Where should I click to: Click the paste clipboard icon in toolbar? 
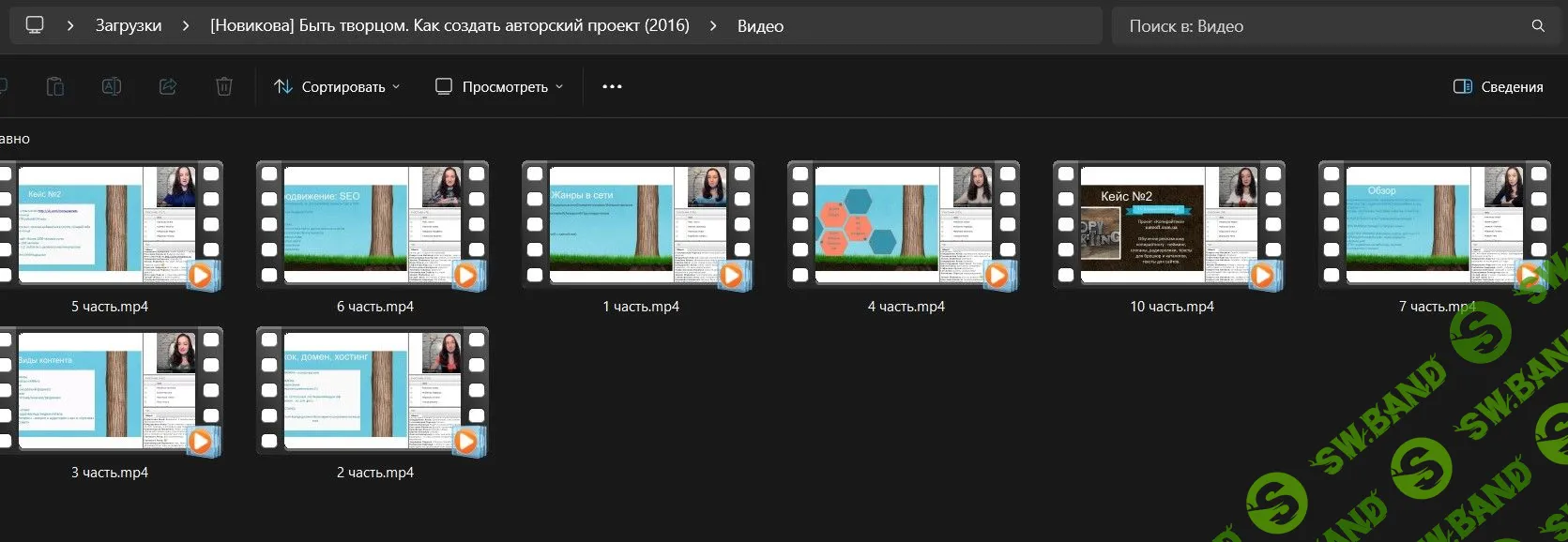(x=55, y=86)
